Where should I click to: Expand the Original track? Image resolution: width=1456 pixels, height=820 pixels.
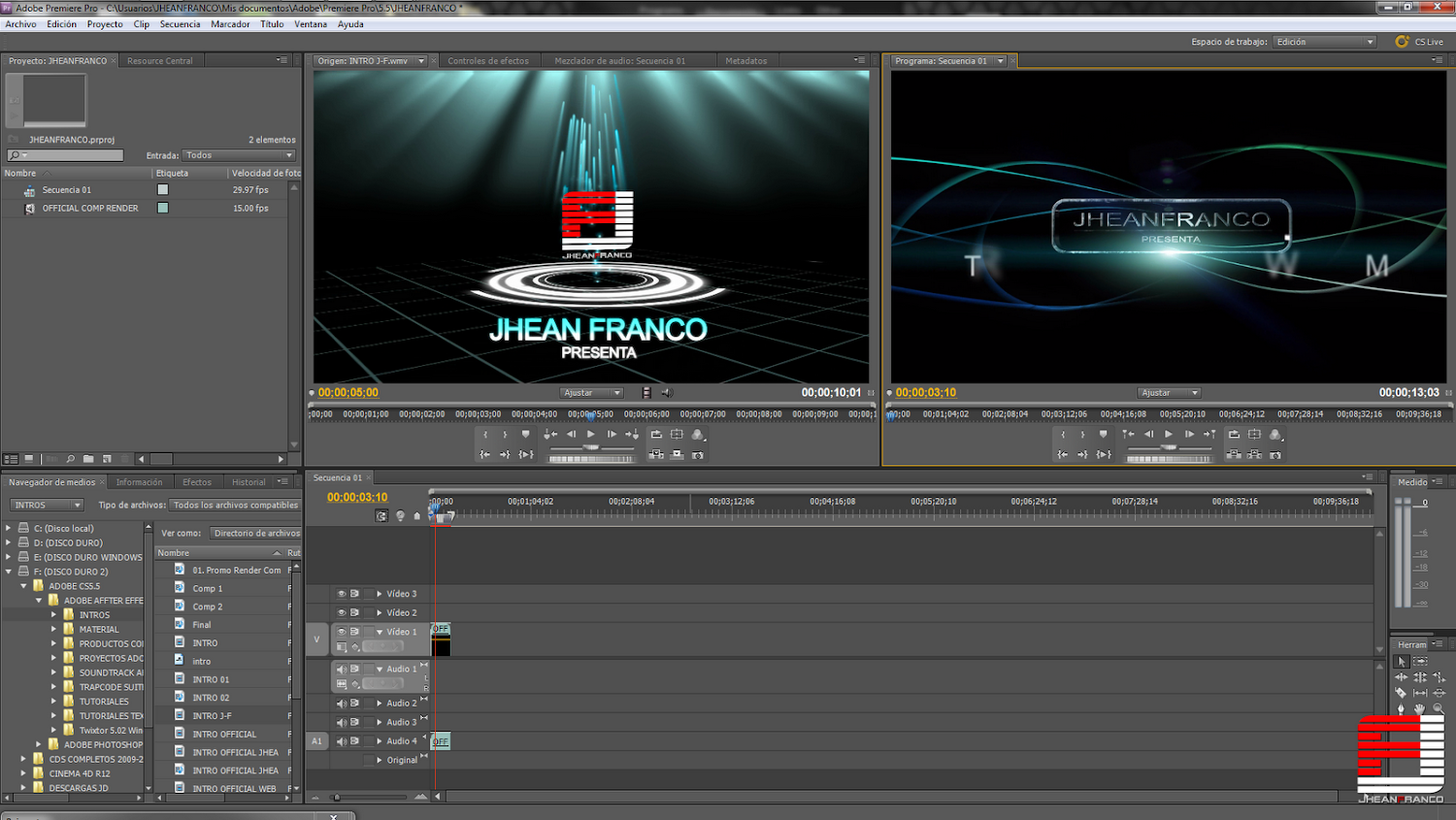pos(380,760)
